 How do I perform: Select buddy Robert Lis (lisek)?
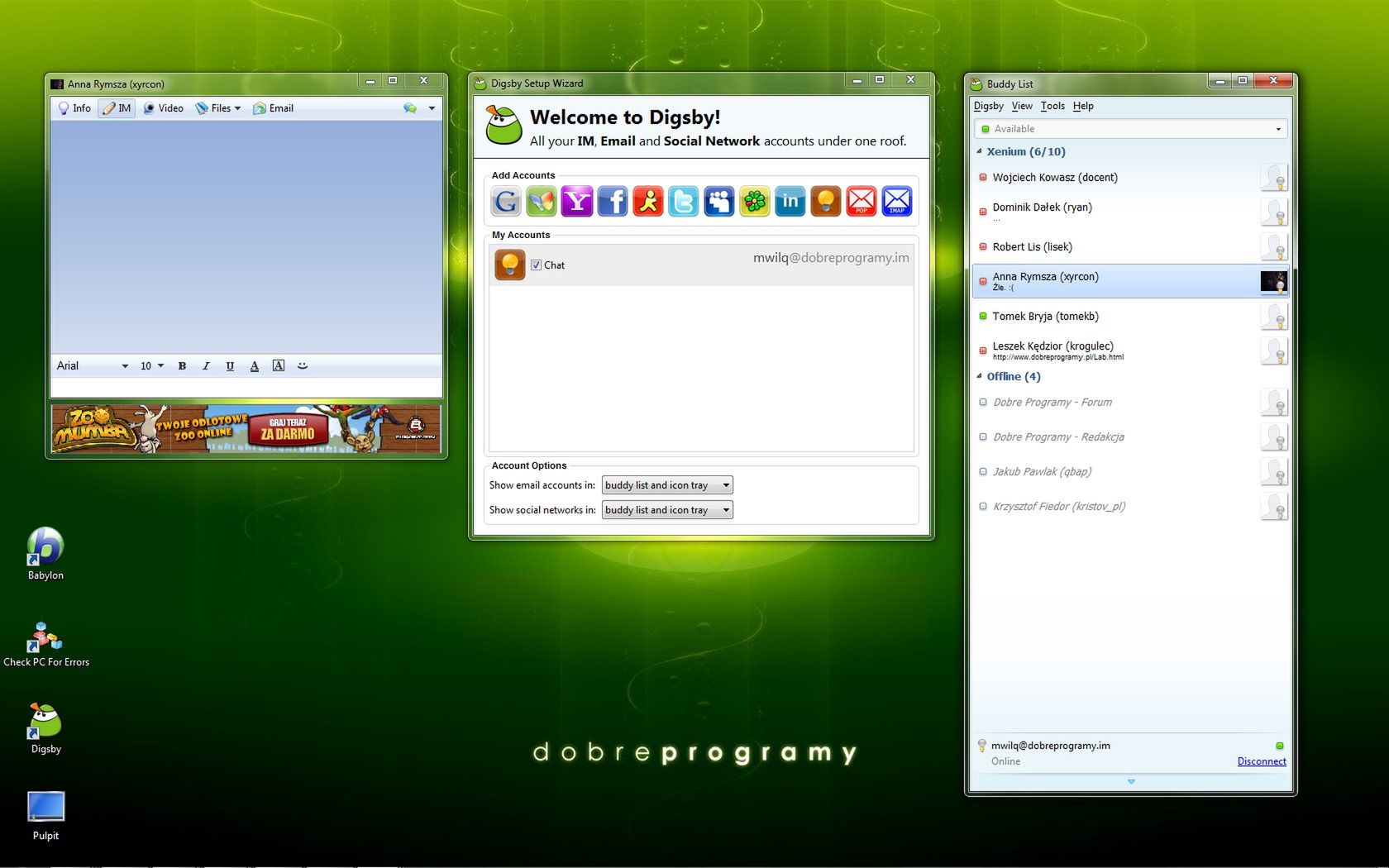(1130, 246)
